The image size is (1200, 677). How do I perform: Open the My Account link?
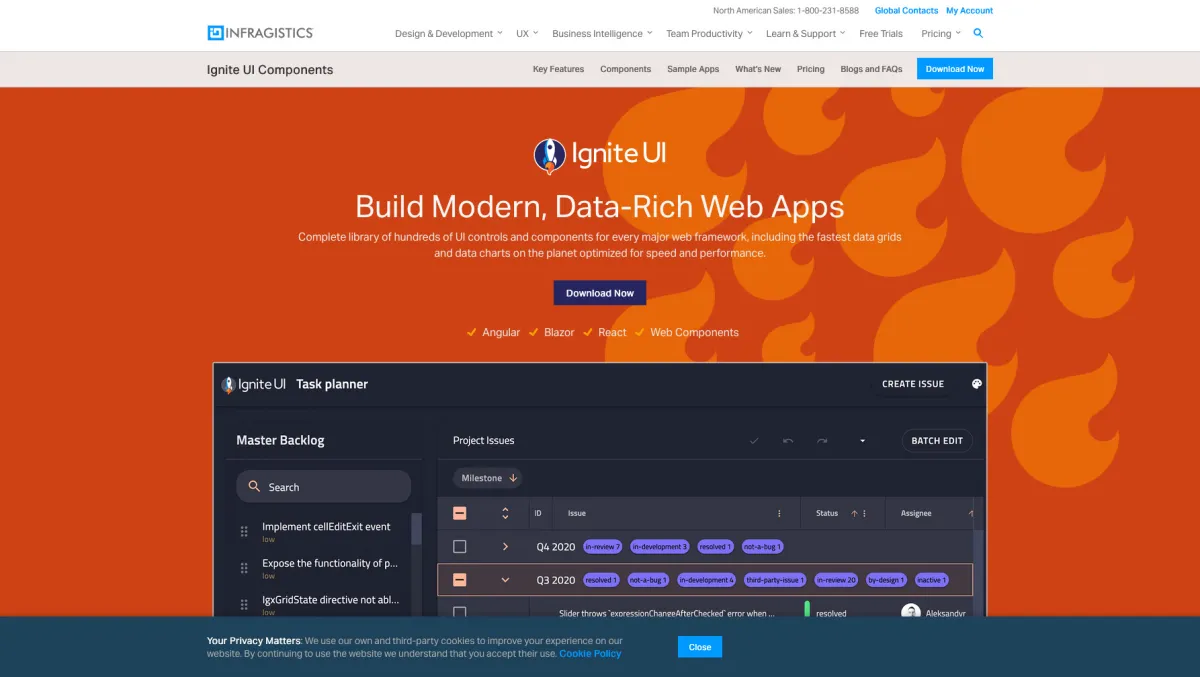click(970, 11)
